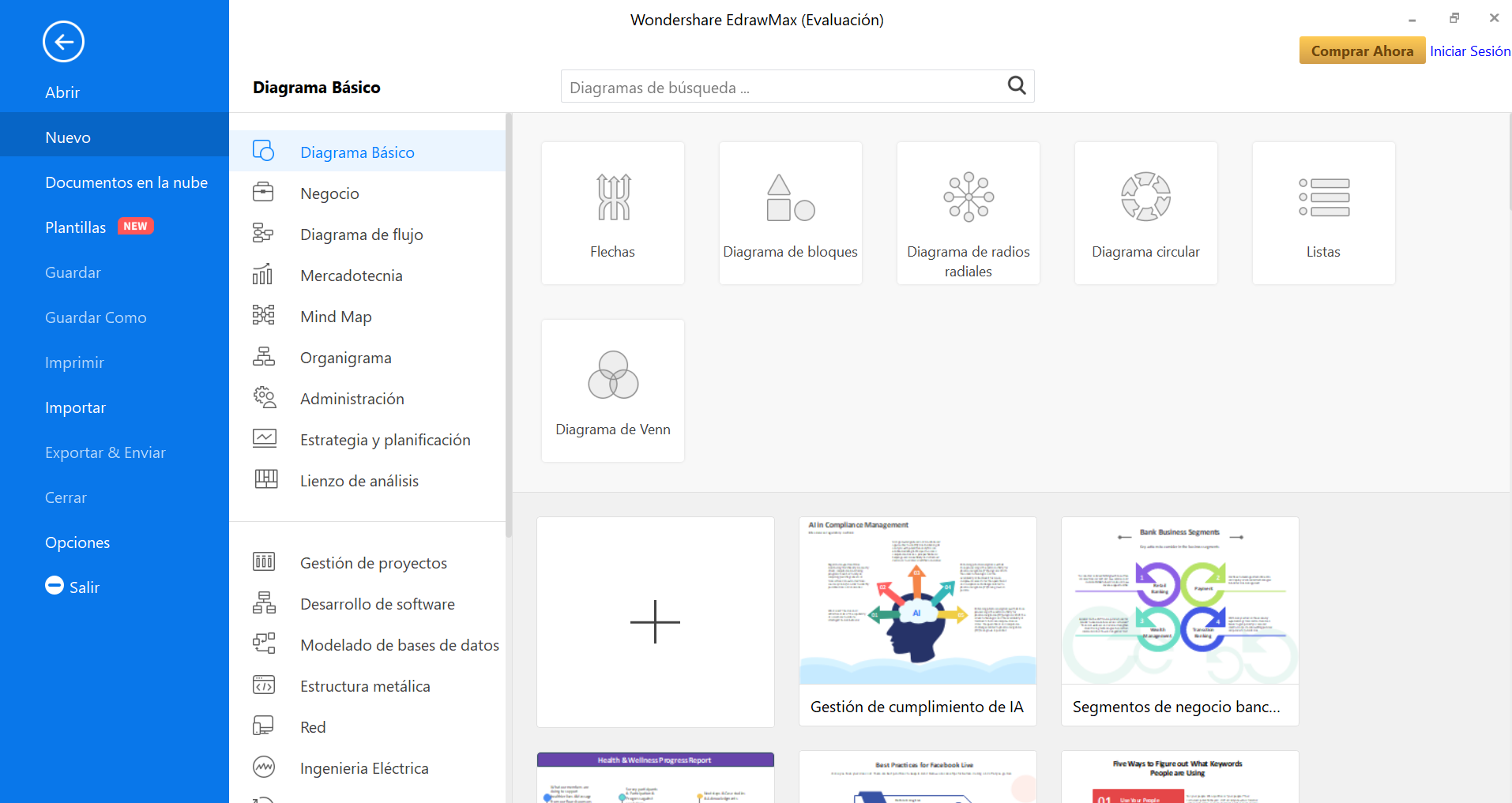Screen dimensions: 1512x803
Task: Click the search magnifier icon
Action: coord(1017,85)
